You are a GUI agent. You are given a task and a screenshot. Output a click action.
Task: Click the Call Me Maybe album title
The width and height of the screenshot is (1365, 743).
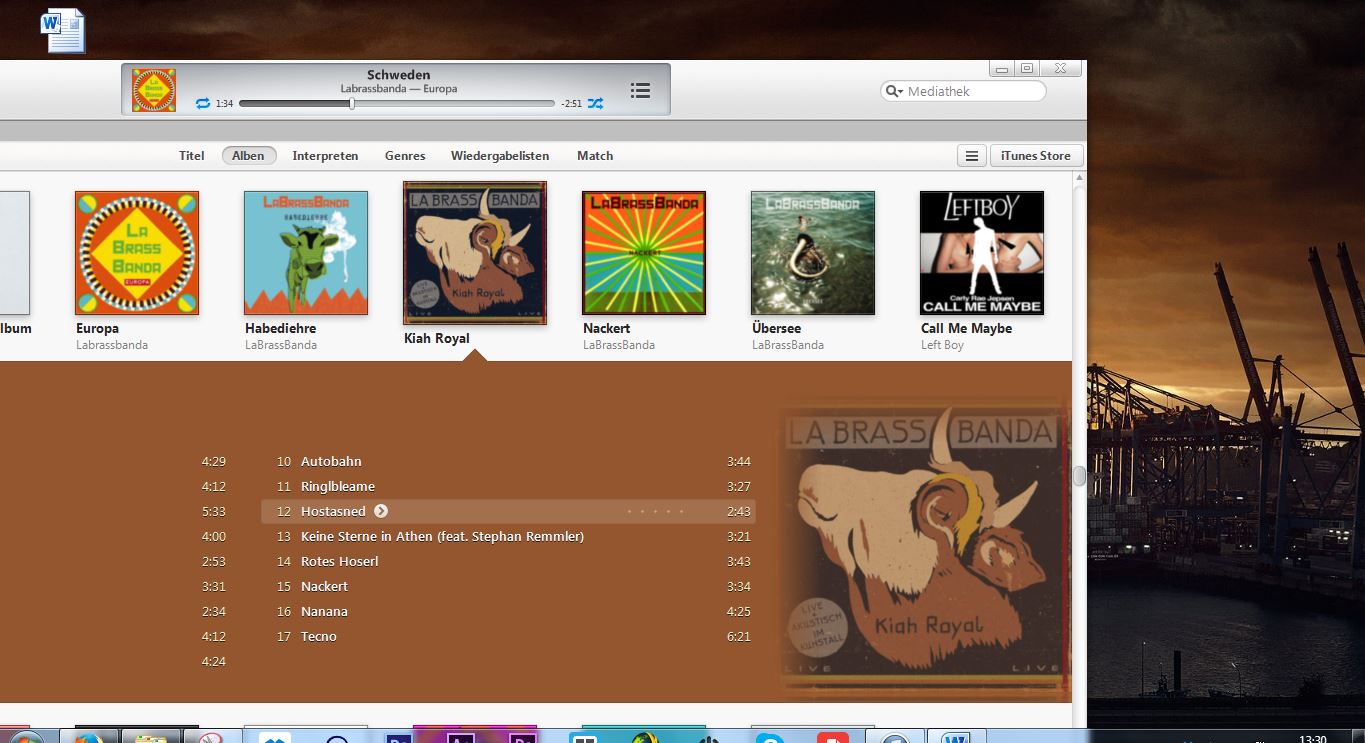(966, 328)
